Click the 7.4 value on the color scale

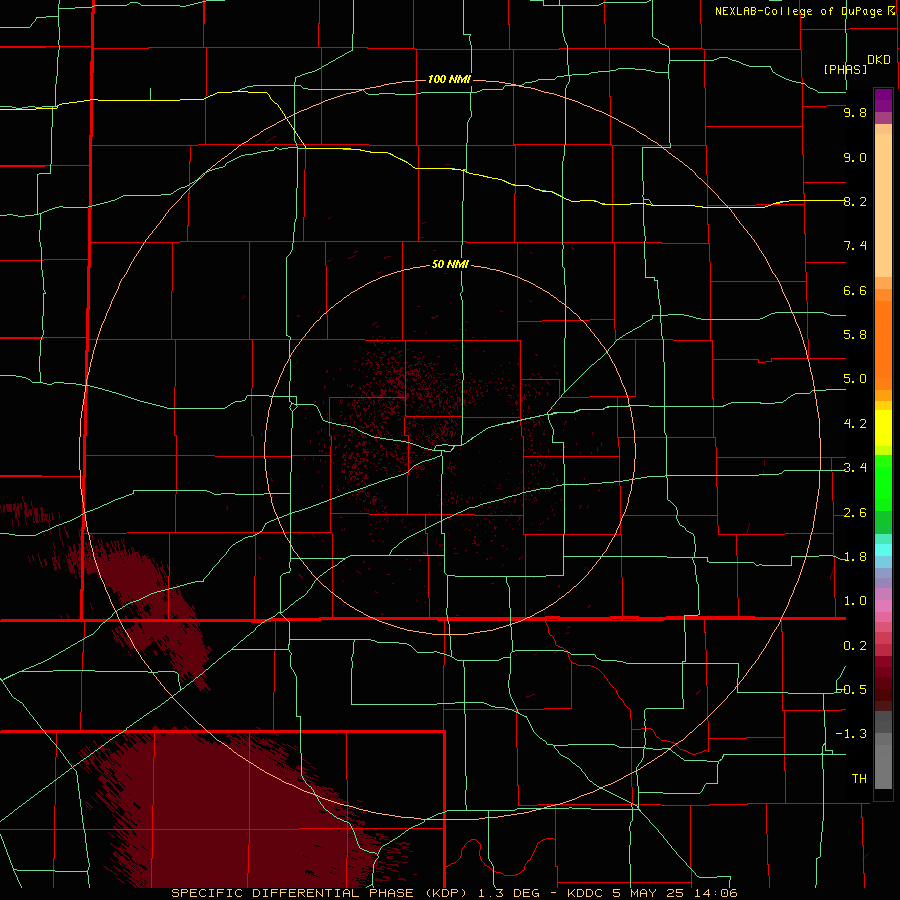[x=855, y=246]
